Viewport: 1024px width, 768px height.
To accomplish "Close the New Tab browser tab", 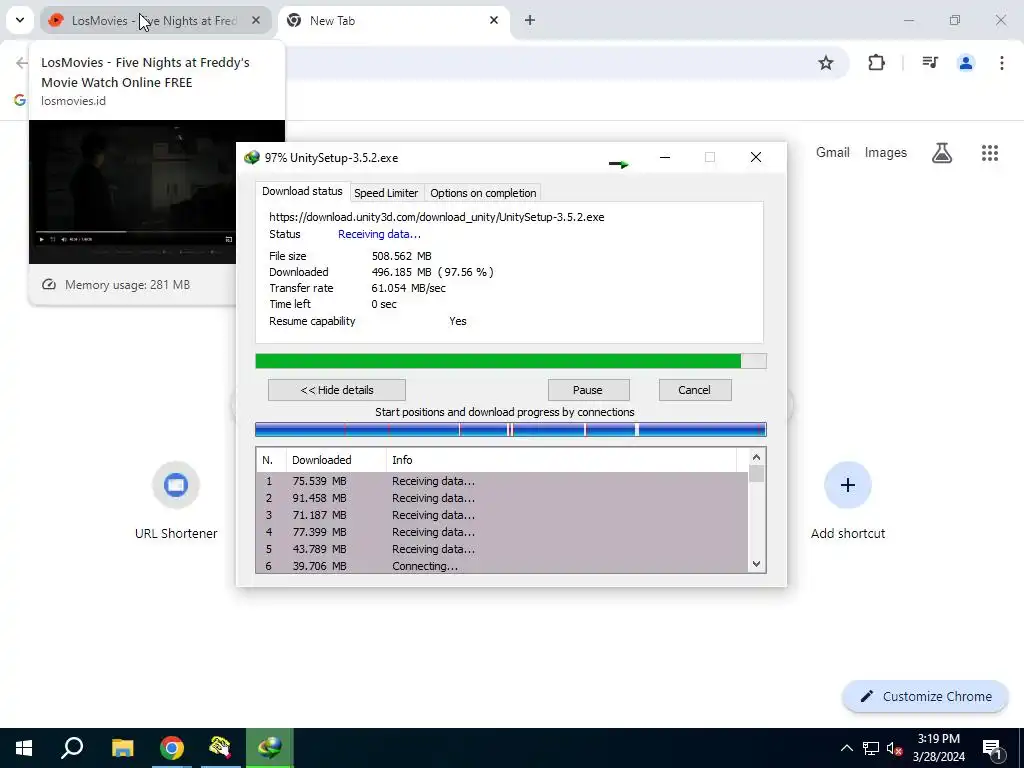I will pyautogui.click(x=494, y=20).
